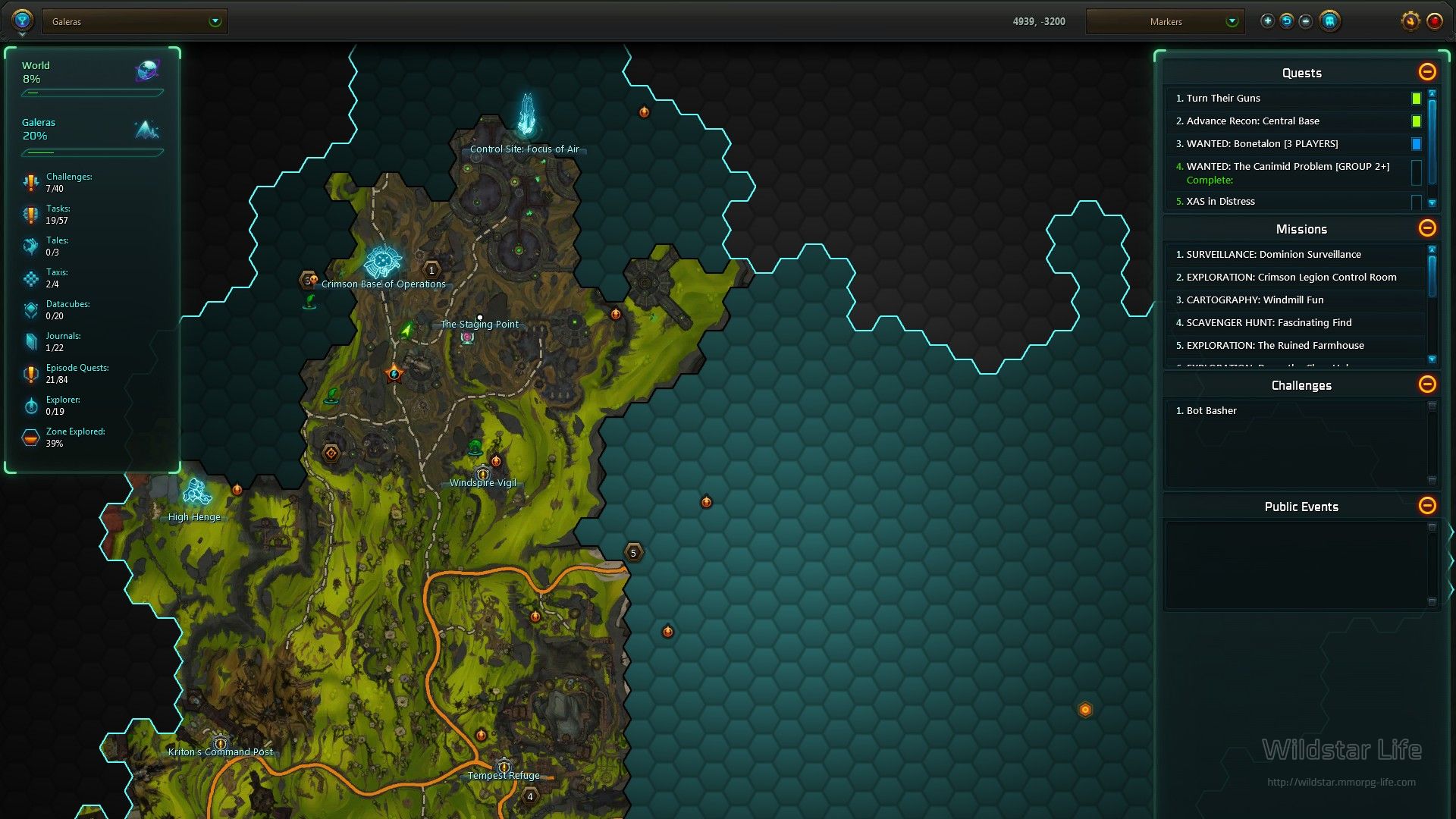Click the Tales icon in the stats panel

(30, 246)
